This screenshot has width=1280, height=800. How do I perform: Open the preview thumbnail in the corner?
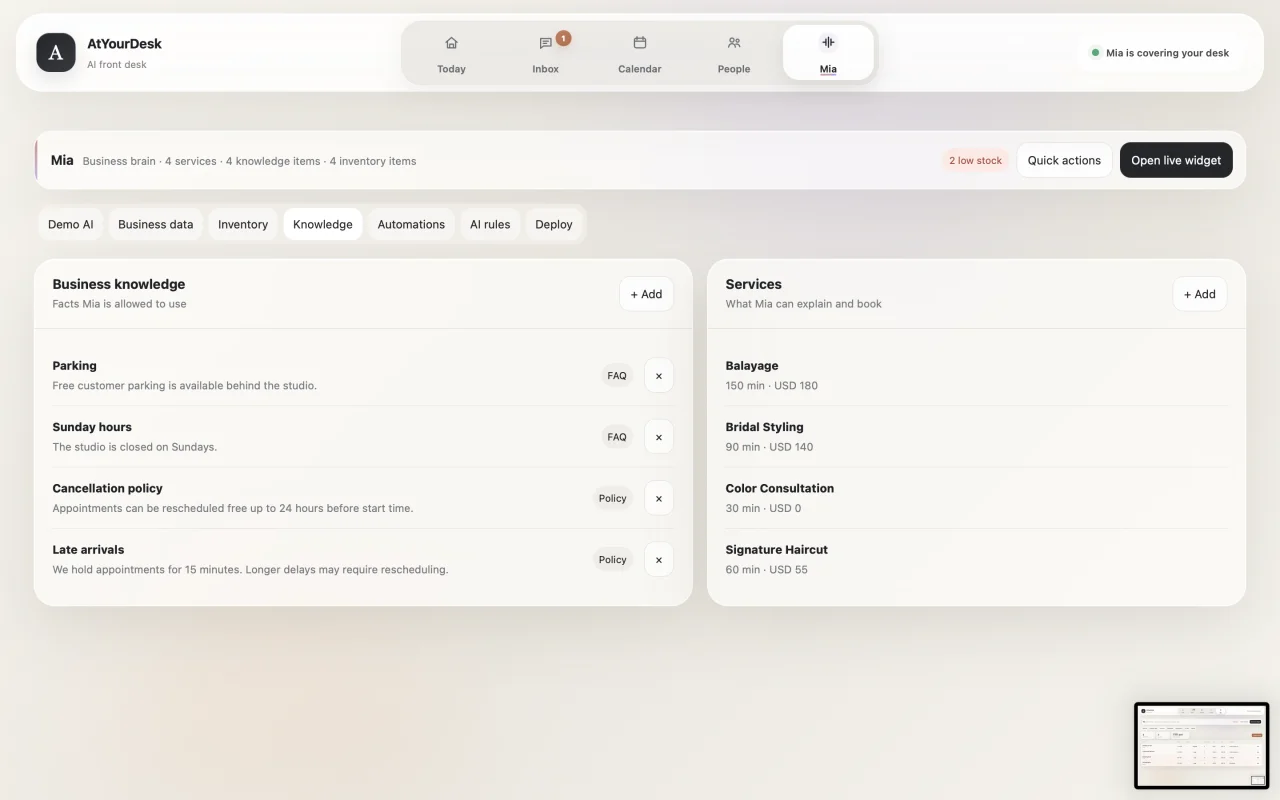1201,745
